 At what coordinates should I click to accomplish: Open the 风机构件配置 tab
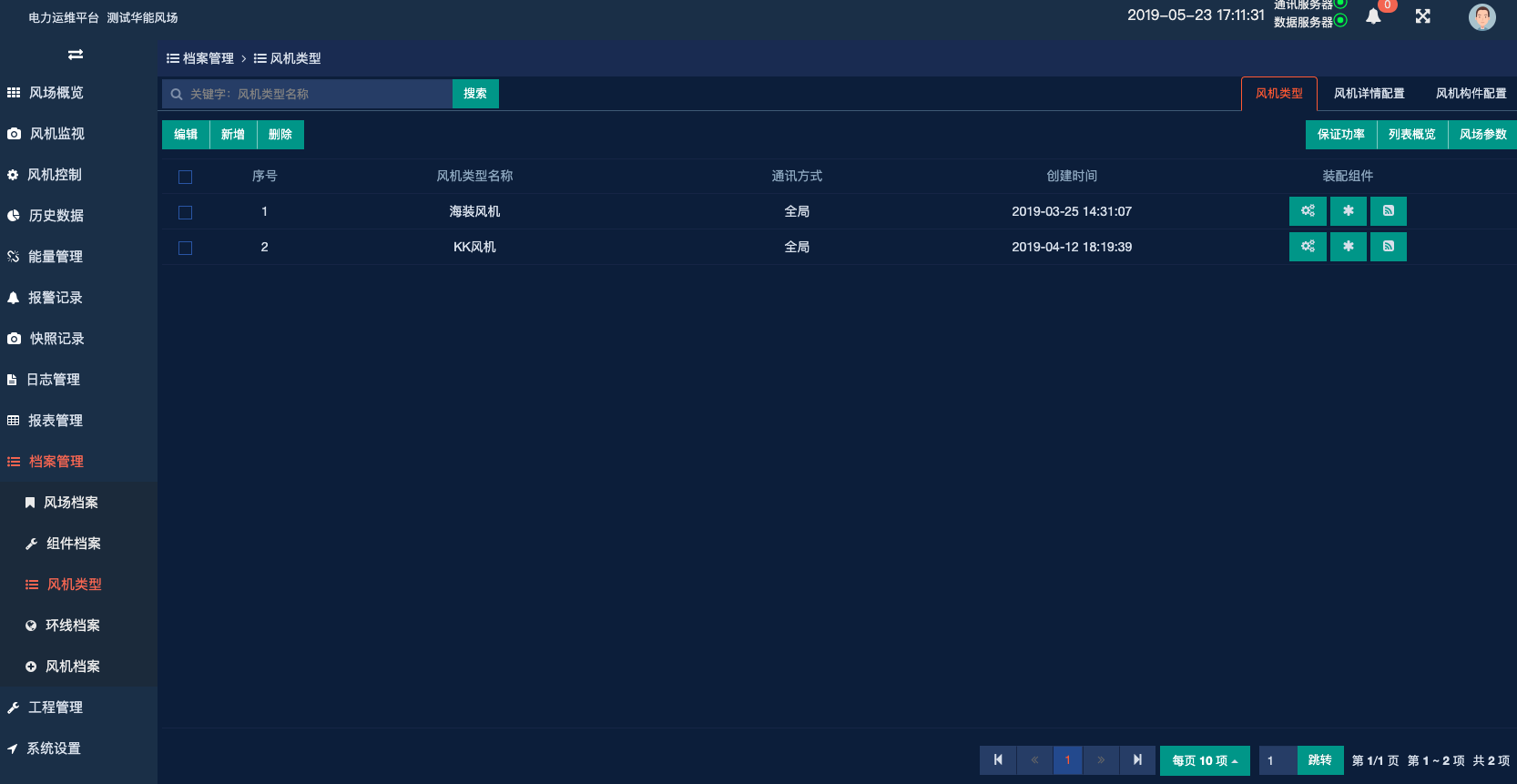point(1471,94)
